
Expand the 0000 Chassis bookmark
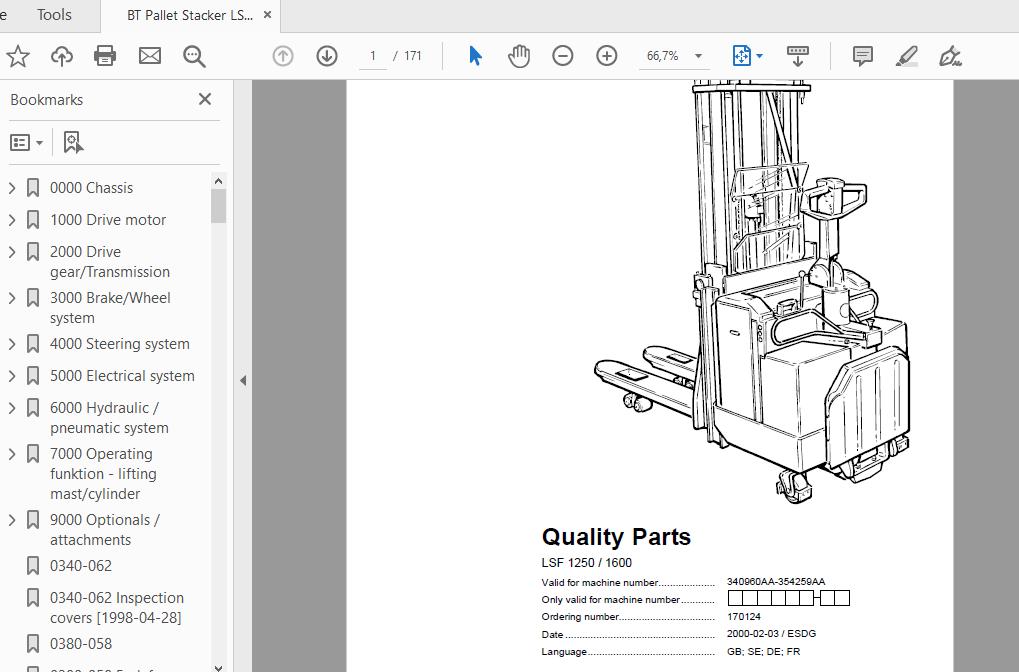coord(12,188)
